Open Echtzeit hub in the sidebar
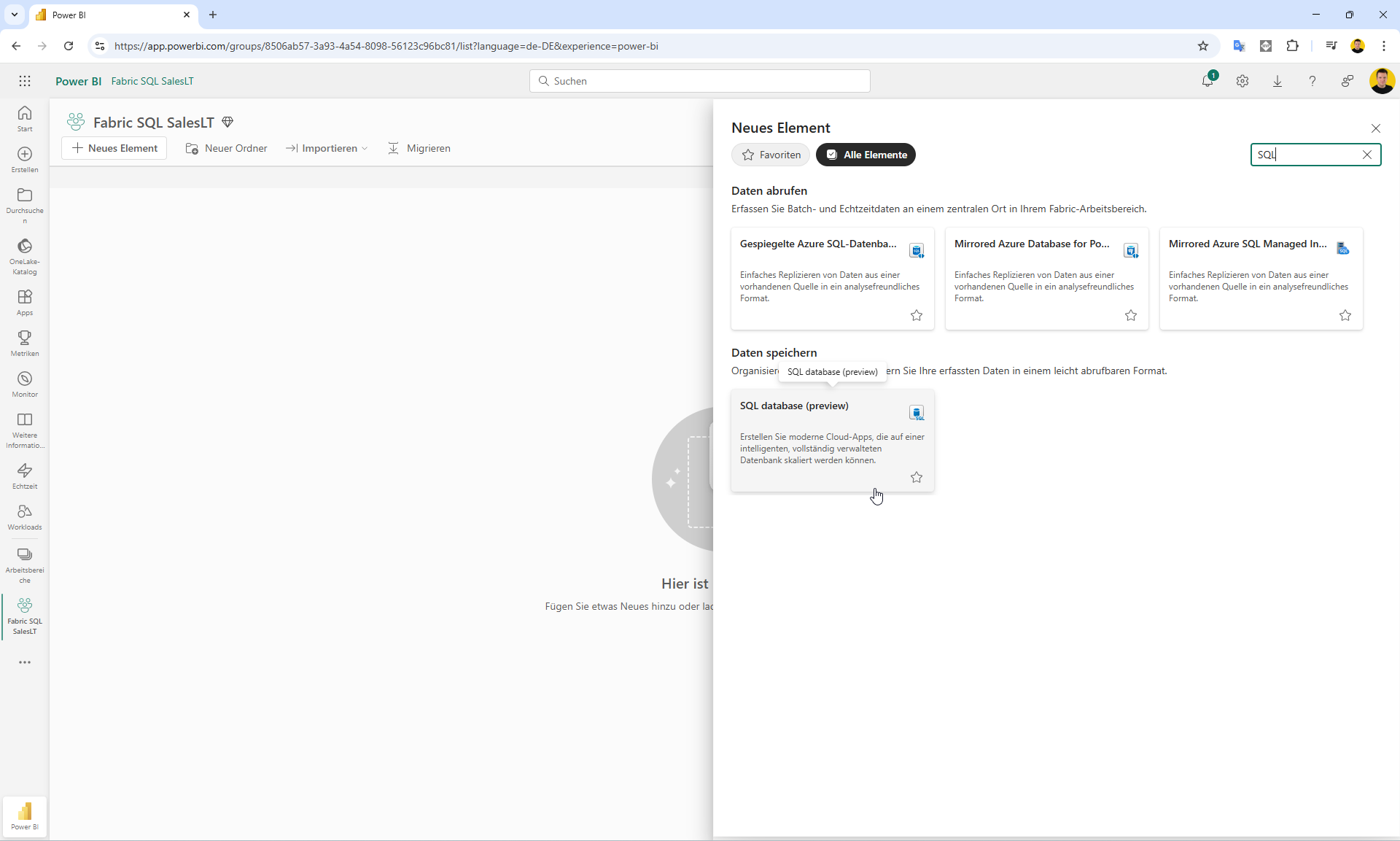Viewport: 1400px width, 841px height. [x=25, y=476]
